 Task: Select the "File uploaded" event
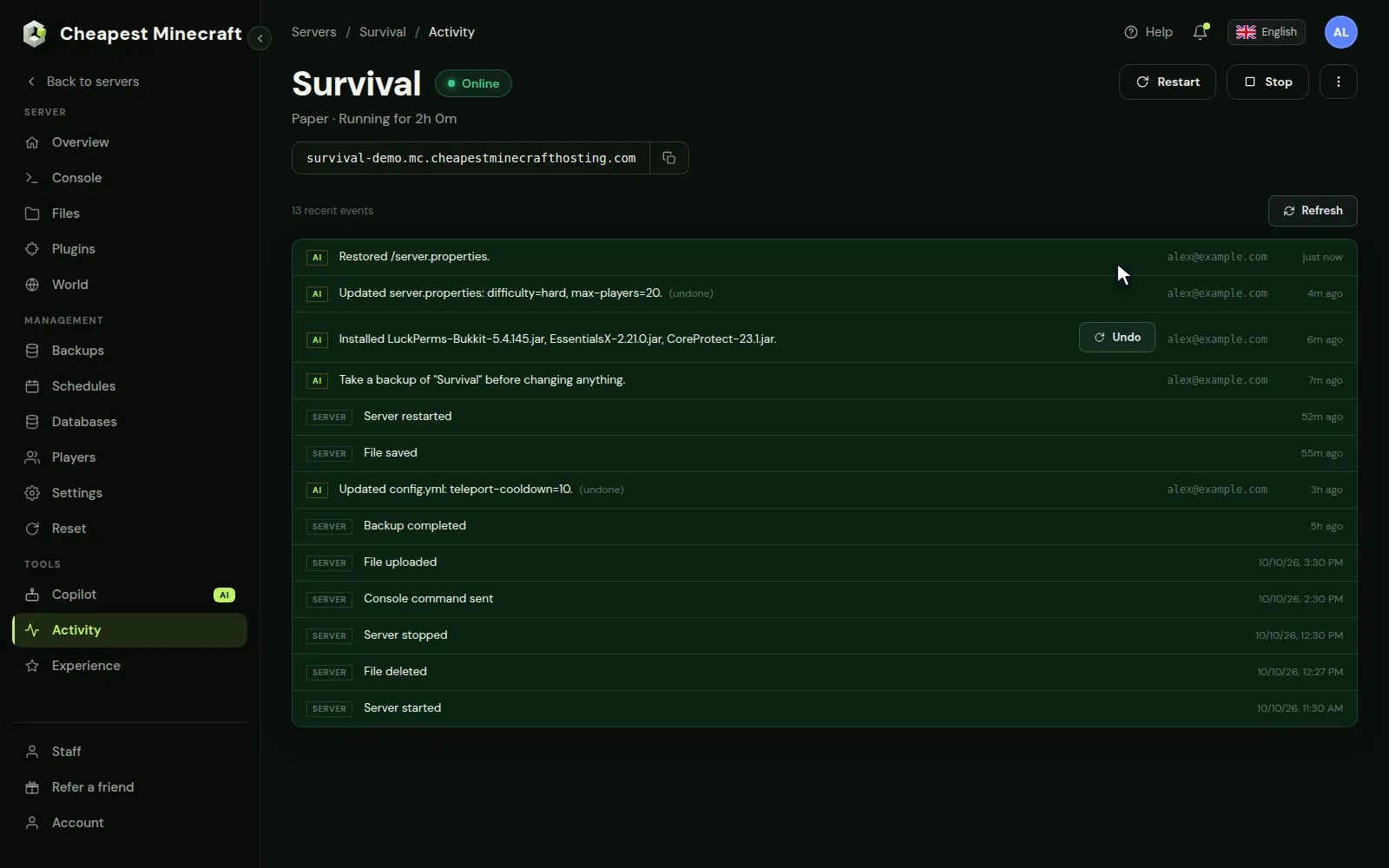pos(825,563)
